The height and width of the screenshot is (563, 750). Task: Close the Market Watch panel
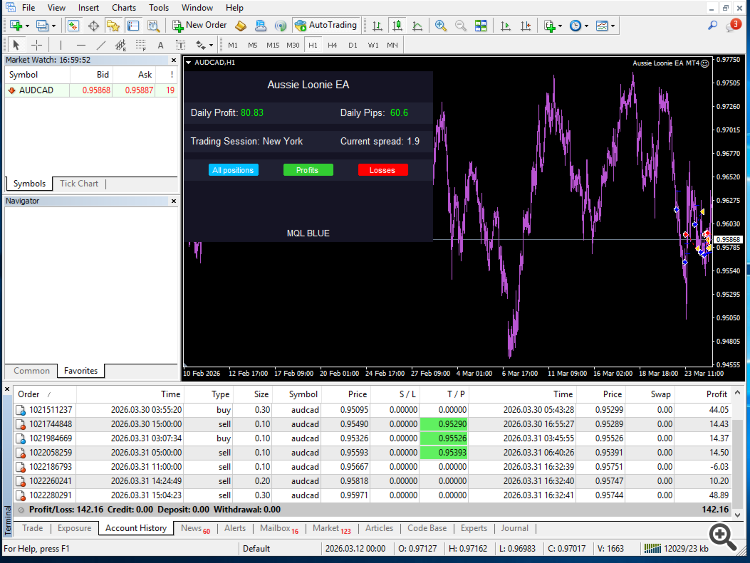(x=174, y=60)
